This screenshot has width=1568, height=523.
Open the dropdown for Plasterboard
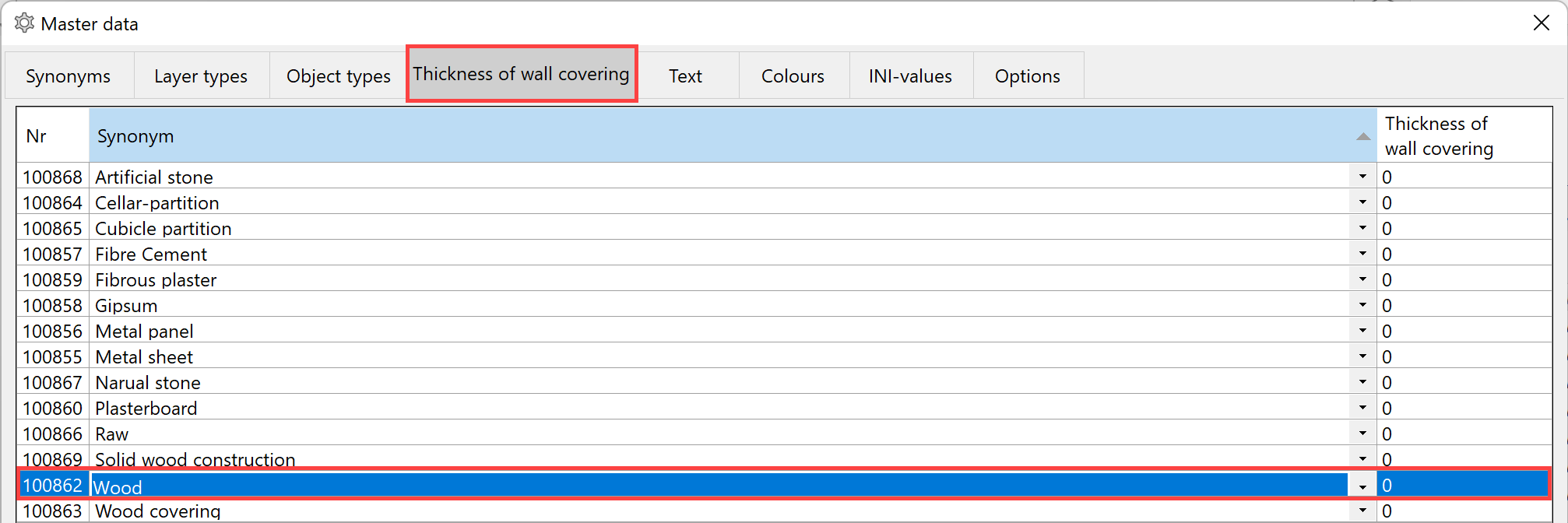[1362, 408]
